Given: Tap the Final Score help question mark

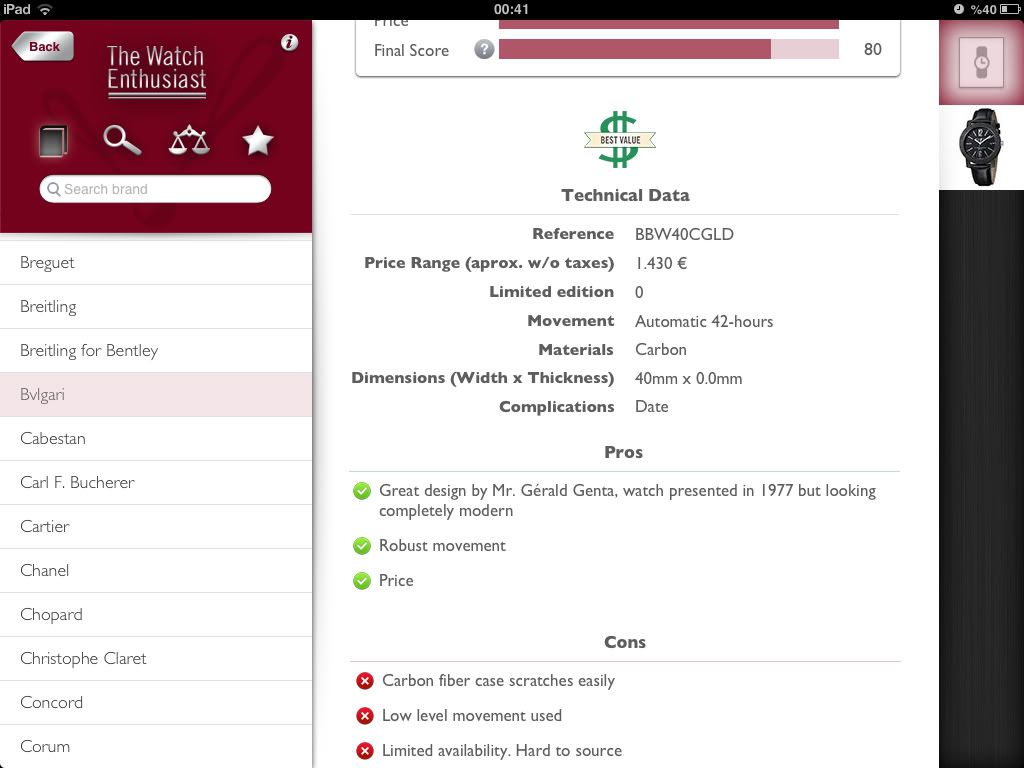Looking at the screenshot, I should (x=484, y=49).
